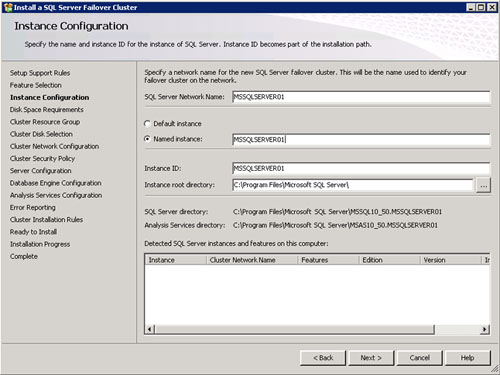Open the Feature Selection step
The image size is (500, 375).
coord(36,85)
